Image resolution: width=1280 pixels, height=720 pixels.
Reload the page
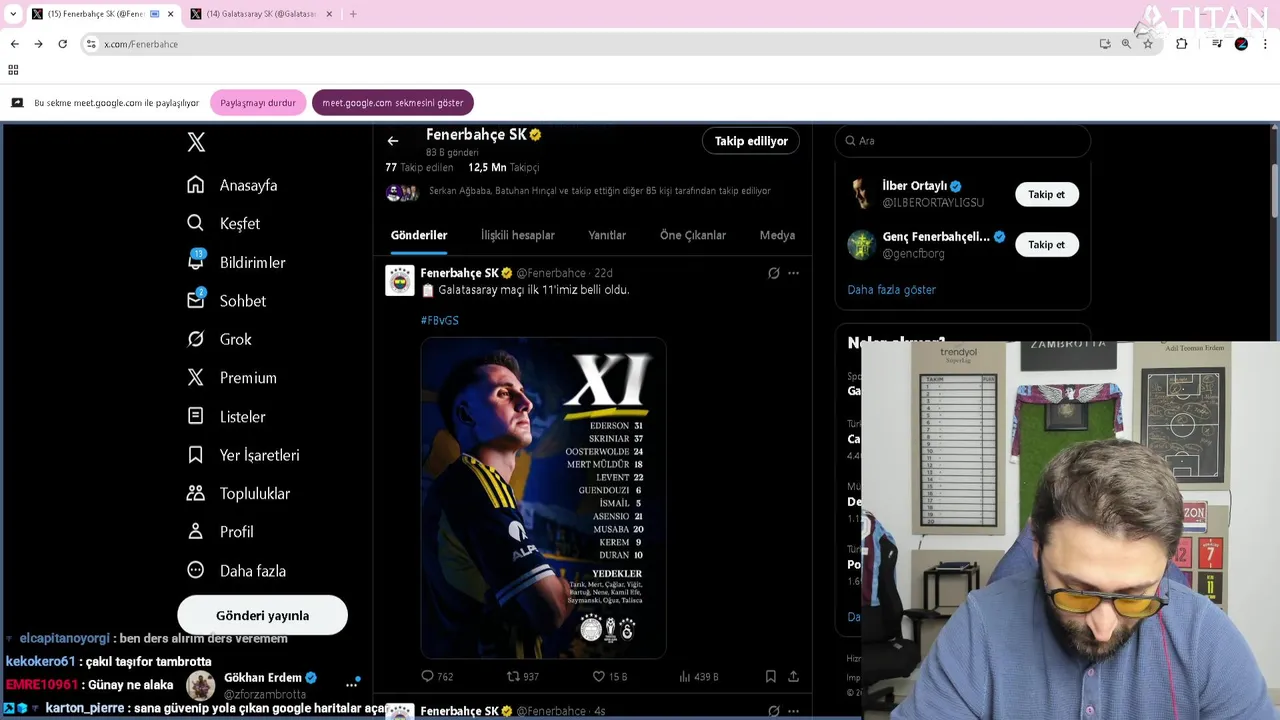click(x=62, y=44)
